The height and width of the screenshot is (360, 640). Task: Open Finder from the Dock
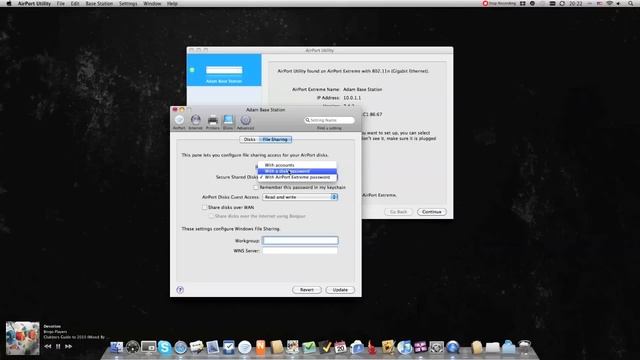pos(116,347)
